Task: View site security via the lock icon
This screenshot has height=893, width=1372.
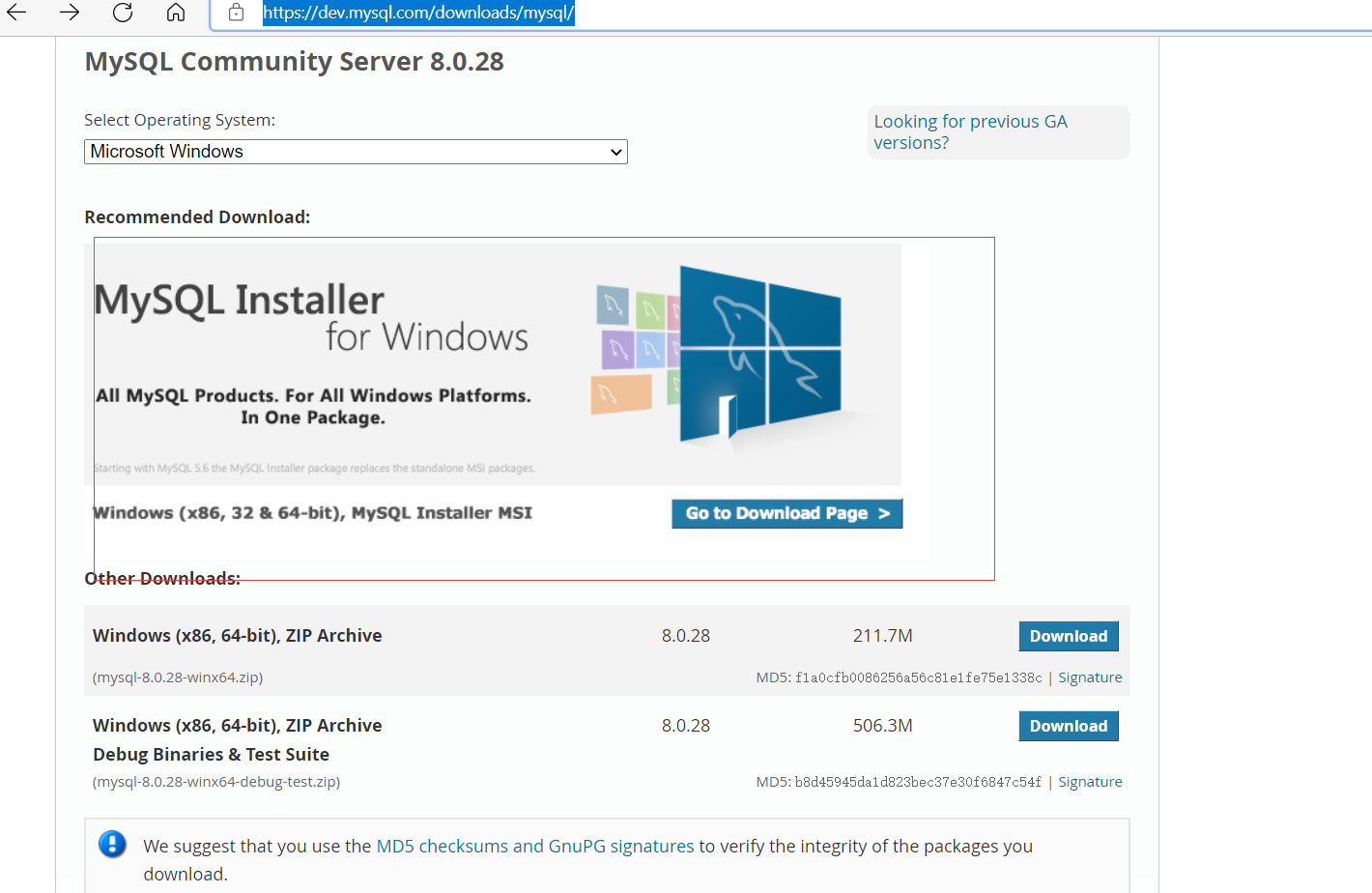Action: pyautogui.click(x=236, y=13)
